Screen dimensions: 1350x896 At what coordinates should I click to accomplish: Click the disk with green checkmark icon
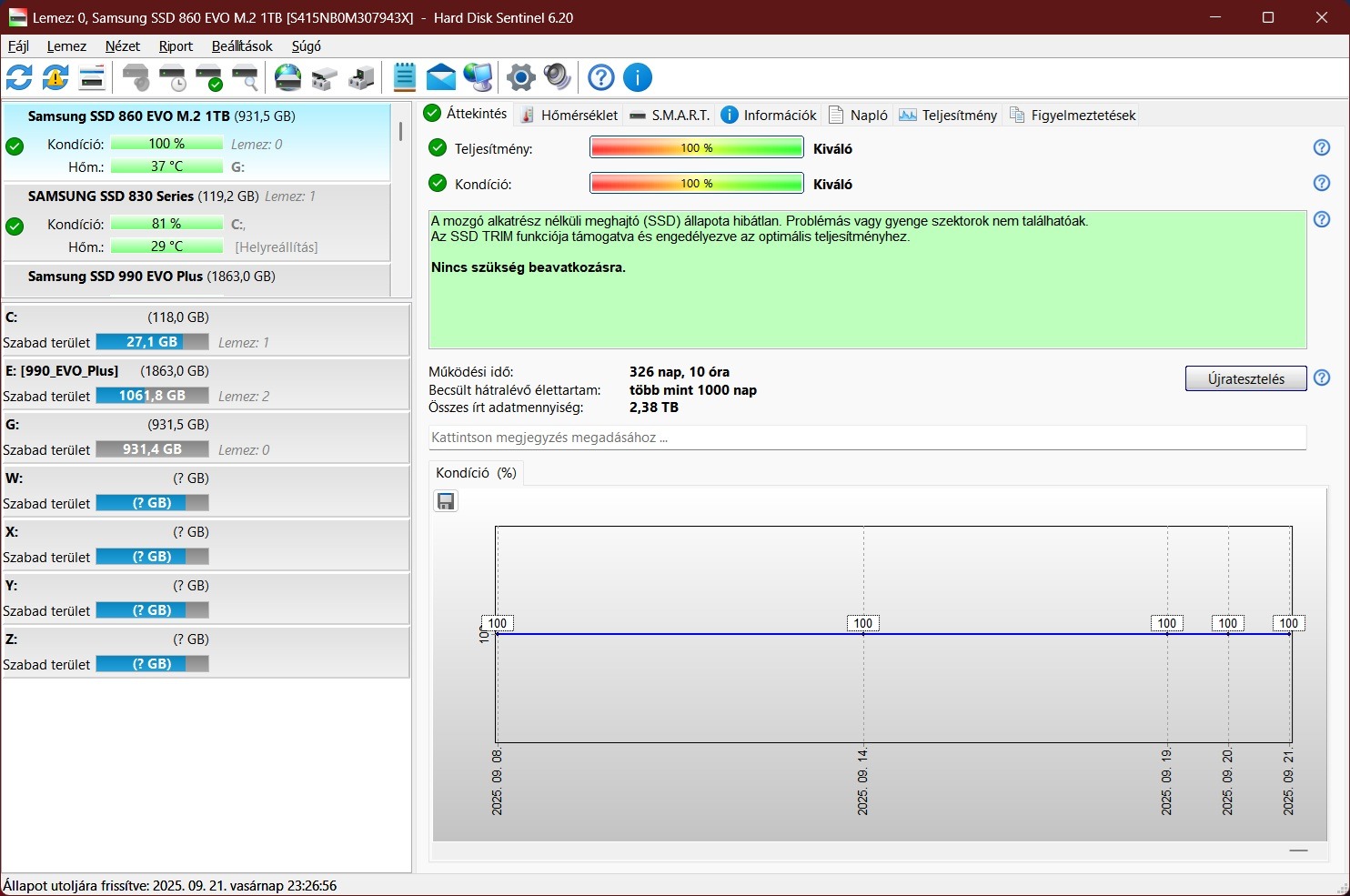pos(208,78)
